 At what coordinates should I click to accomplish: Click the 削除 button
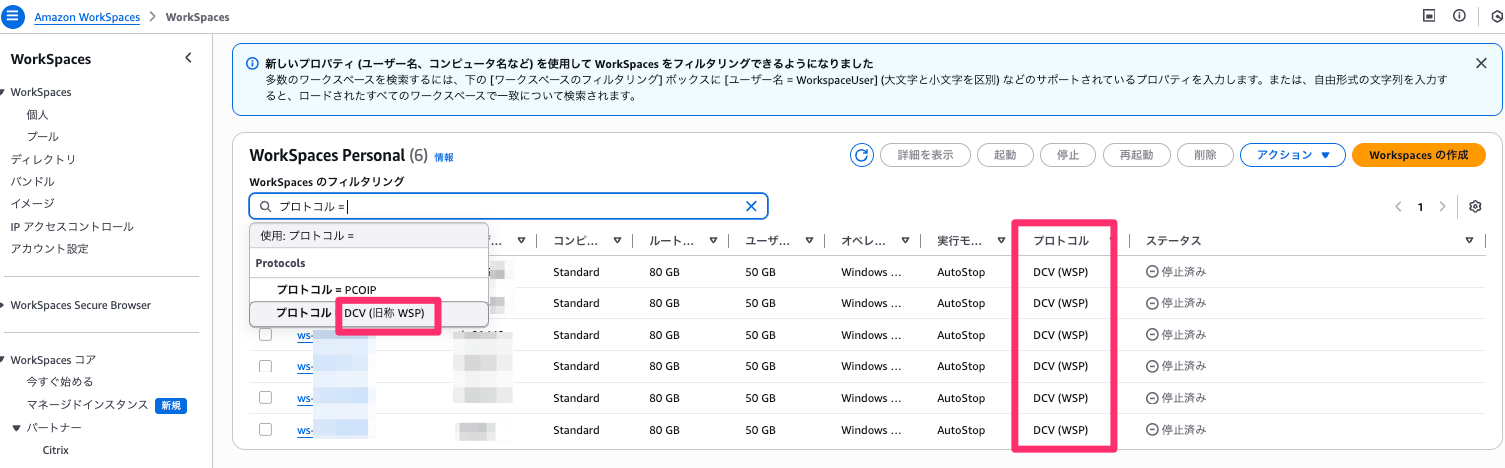tap(1206, 155)
